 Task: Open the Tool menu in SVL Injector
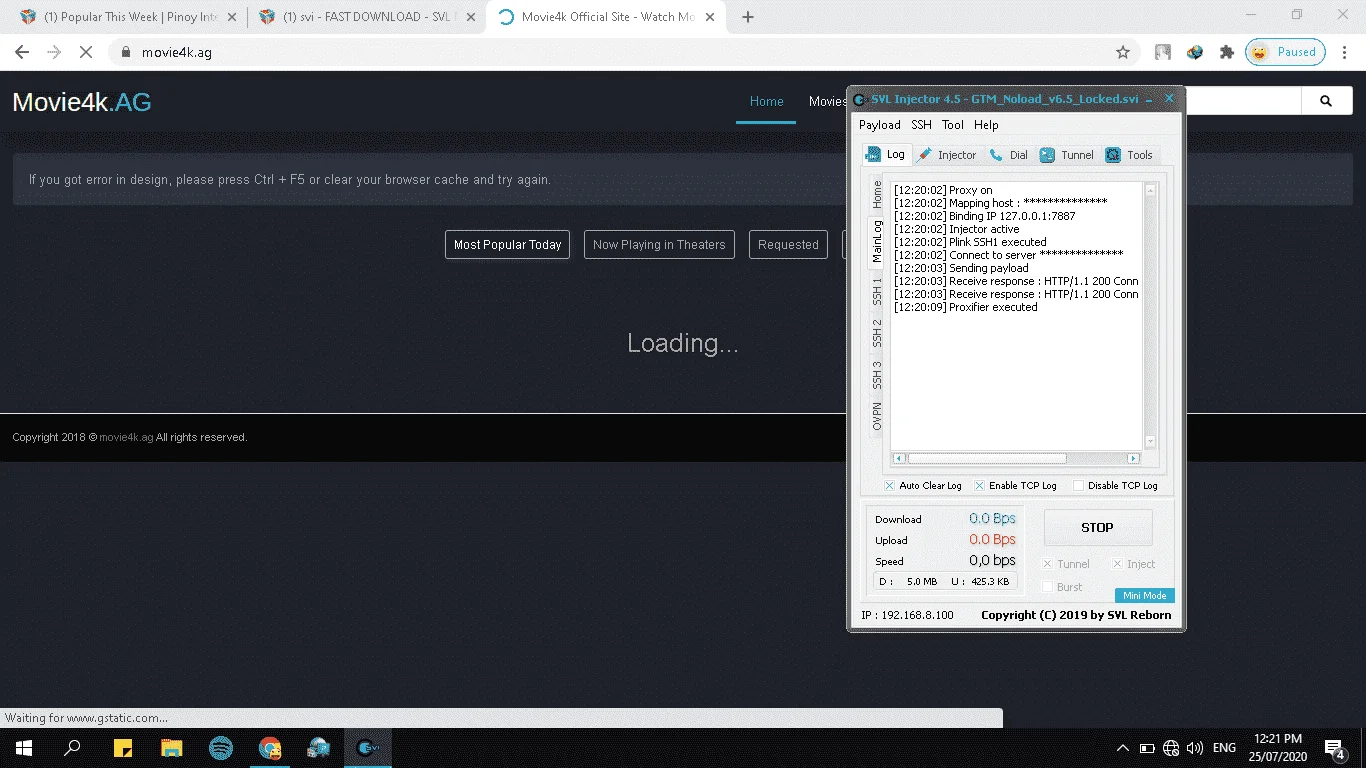pyautogui.click(x=953, y=125)
